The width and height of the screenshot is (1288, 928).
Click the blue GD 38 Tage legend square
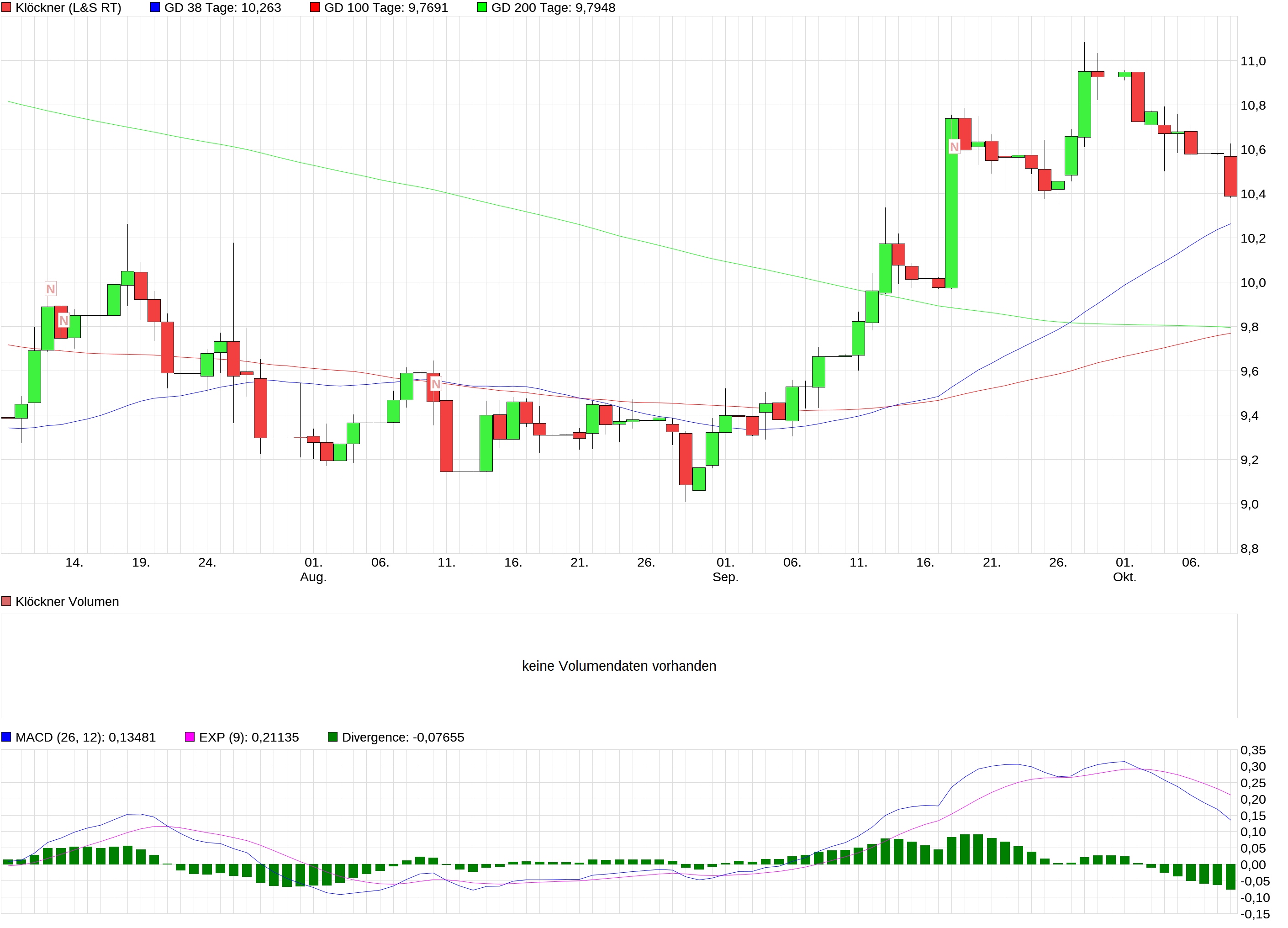155,7
